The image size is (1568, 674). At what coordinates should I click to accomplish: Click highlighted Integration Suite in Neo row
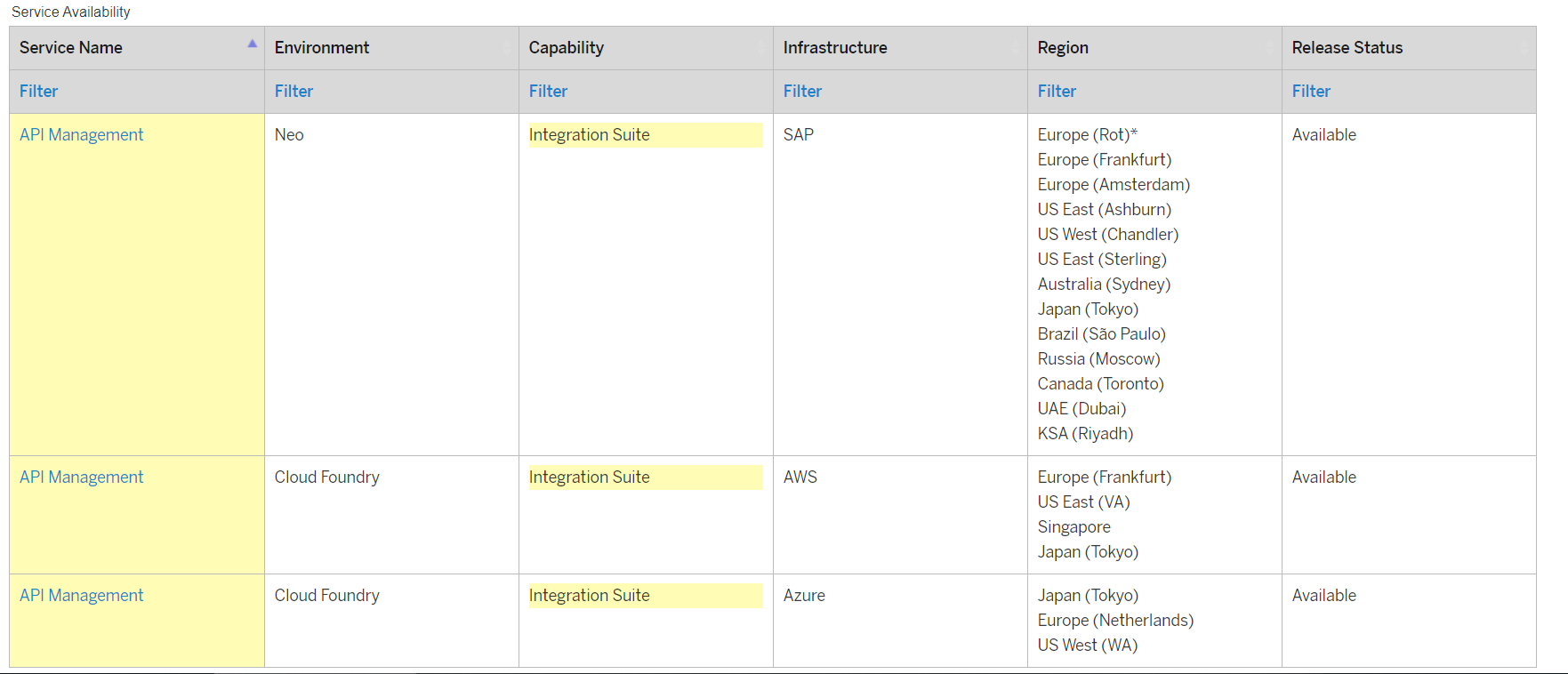(590, 135)
